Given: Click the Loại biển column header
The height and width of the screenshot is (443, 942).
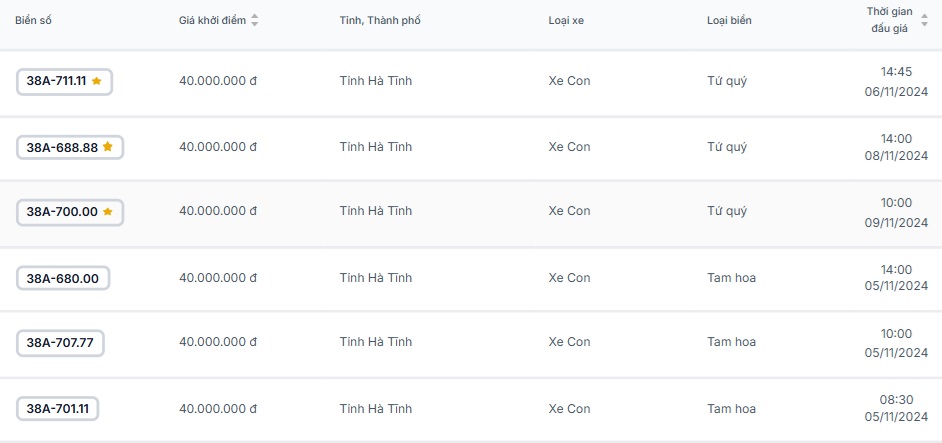Looking at the screenshot, I should 729,20.
